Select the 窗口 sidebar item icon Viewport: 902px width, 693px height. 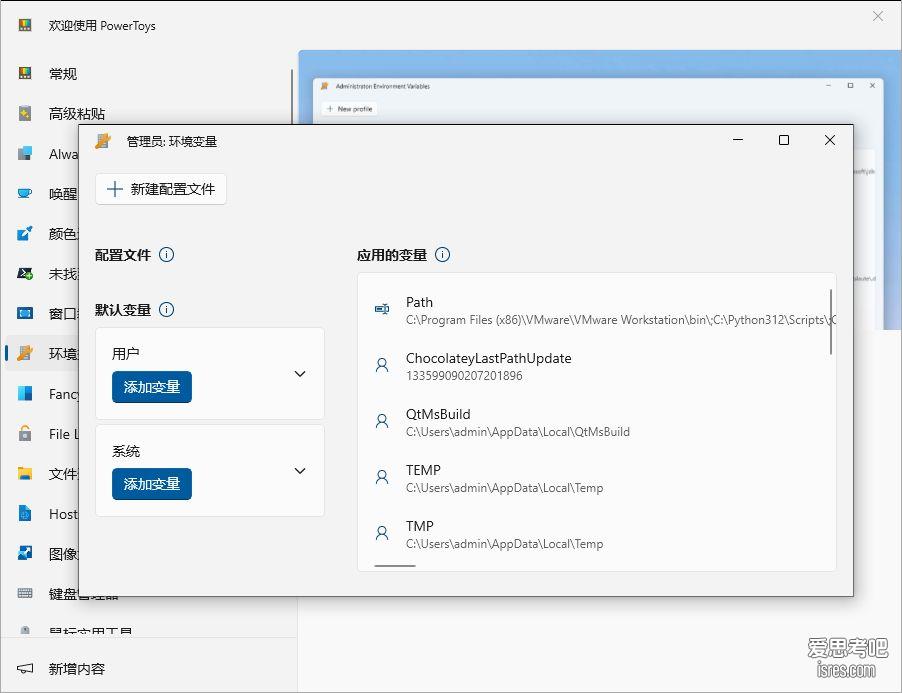pos(25,313)
